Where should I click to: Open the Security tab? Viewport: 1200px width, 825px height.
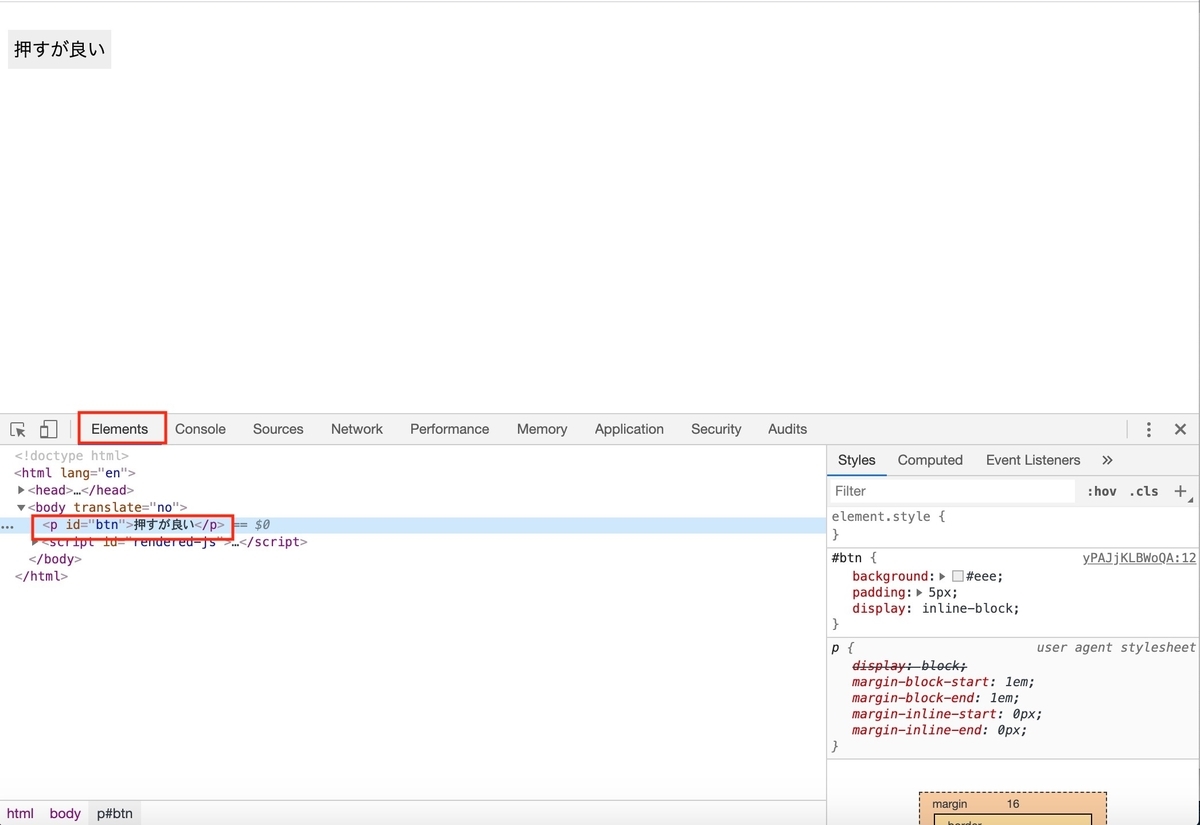pos(716,429)
